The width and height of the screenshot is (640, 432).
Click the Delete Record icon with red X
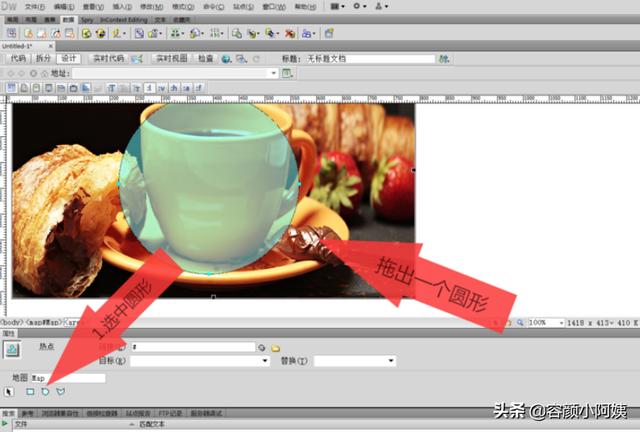click(x=290, y=33)
